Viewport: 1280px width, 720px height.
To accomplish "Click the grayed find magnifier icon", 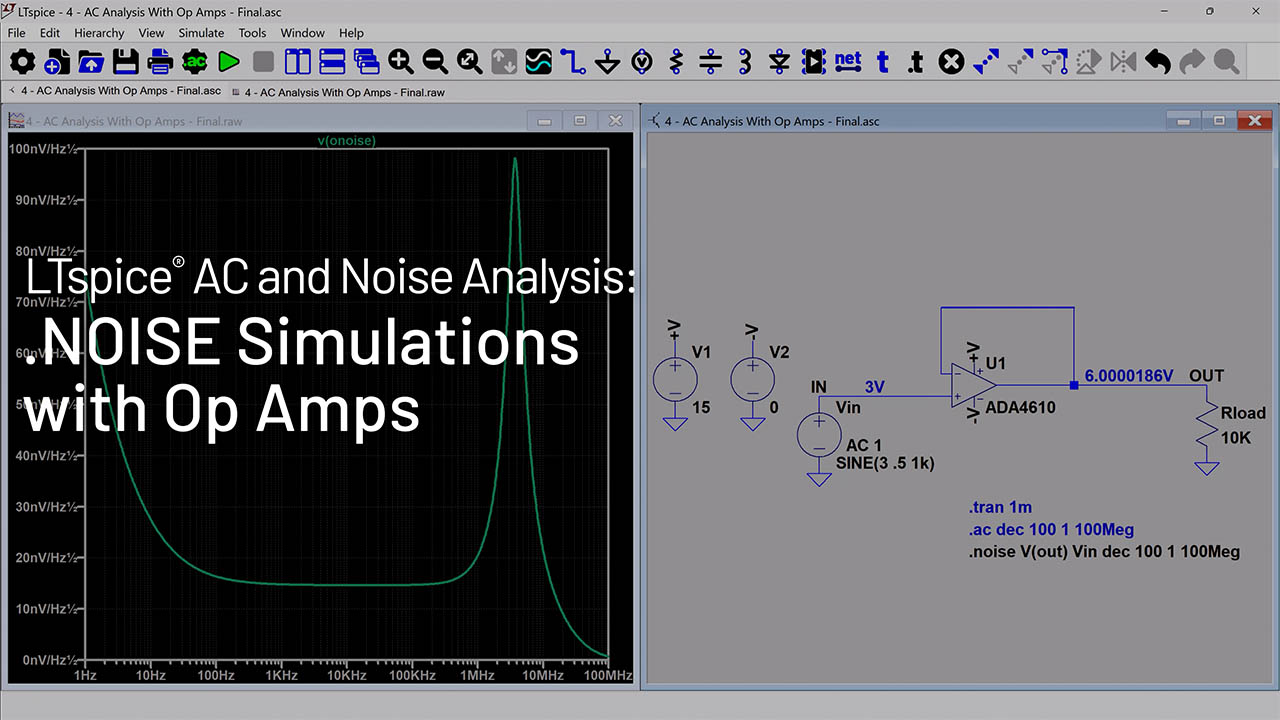I will coord(1227,62).
